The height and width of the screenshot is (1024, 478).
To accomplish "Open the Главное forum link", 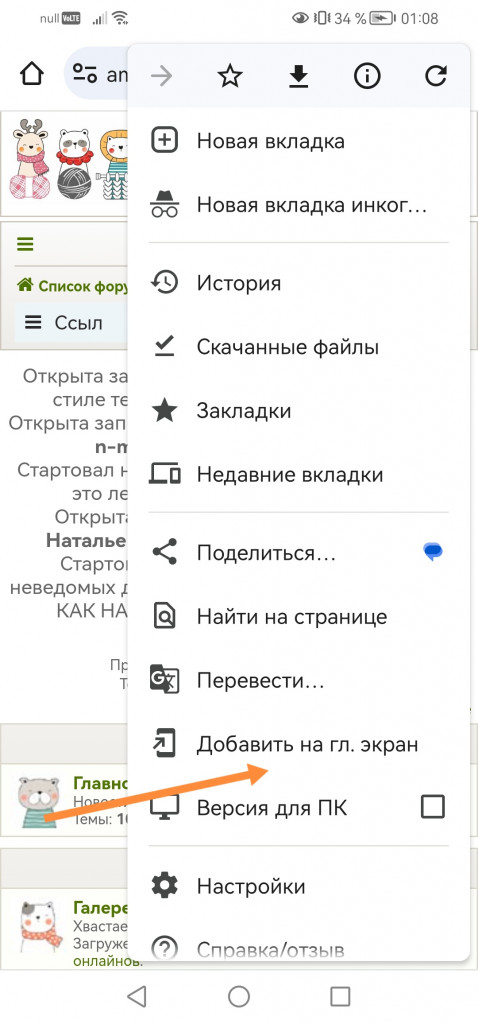I will (x=100, y=782).
